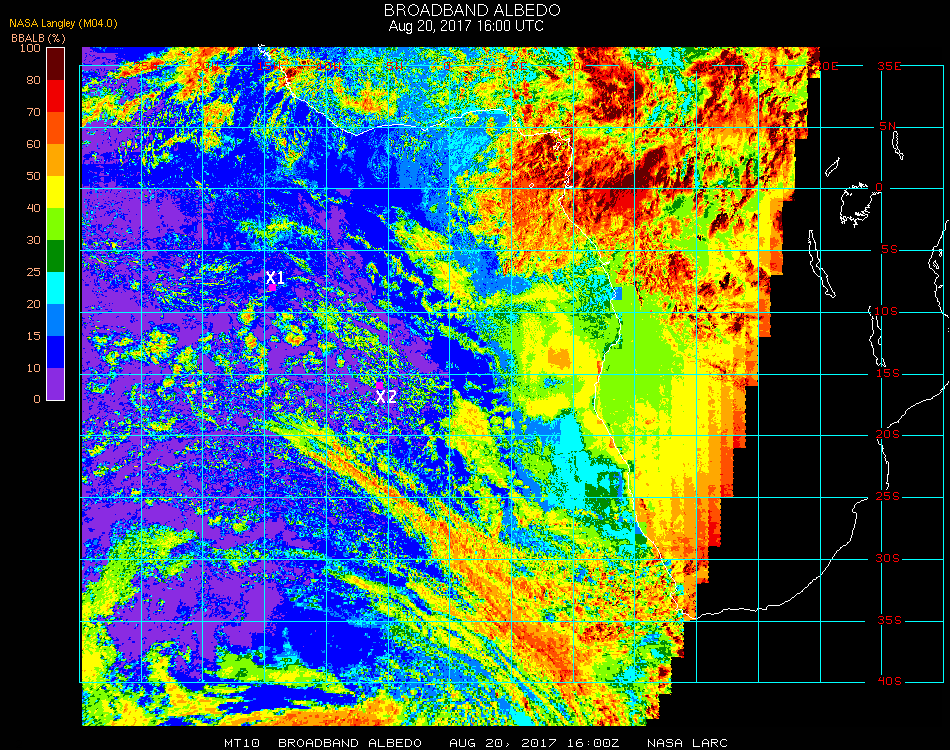950x750 pixels.
Task: Click the legend value 10
Action: pyautogui.click(x=33, y=368)
